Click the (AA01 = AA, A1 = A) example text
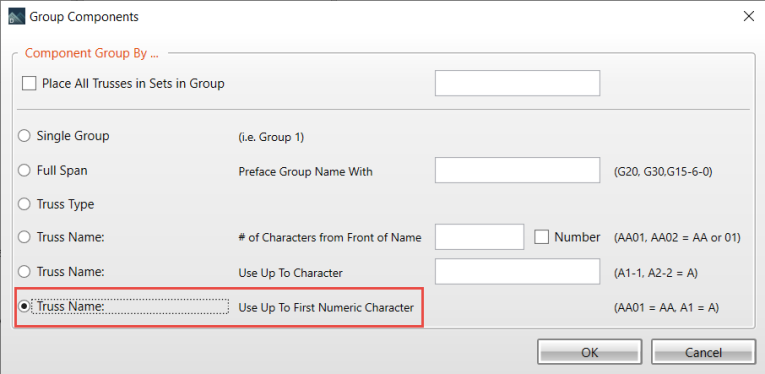This screenshot has width=765, height=374. point(666,308)
